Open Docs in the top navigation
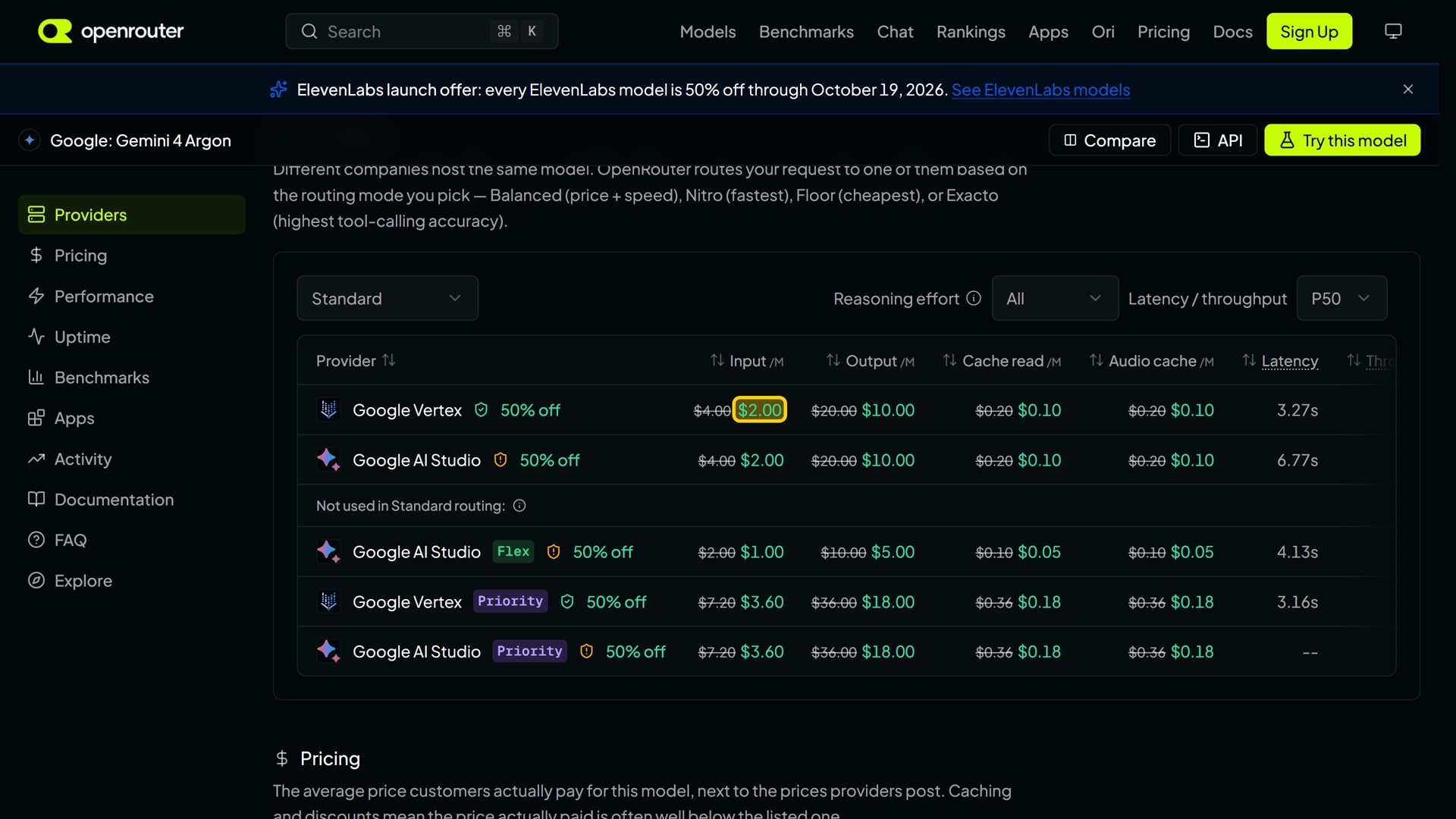Image resolution: width=1456 pixels, height=819 pixels. coord(1232,32)
